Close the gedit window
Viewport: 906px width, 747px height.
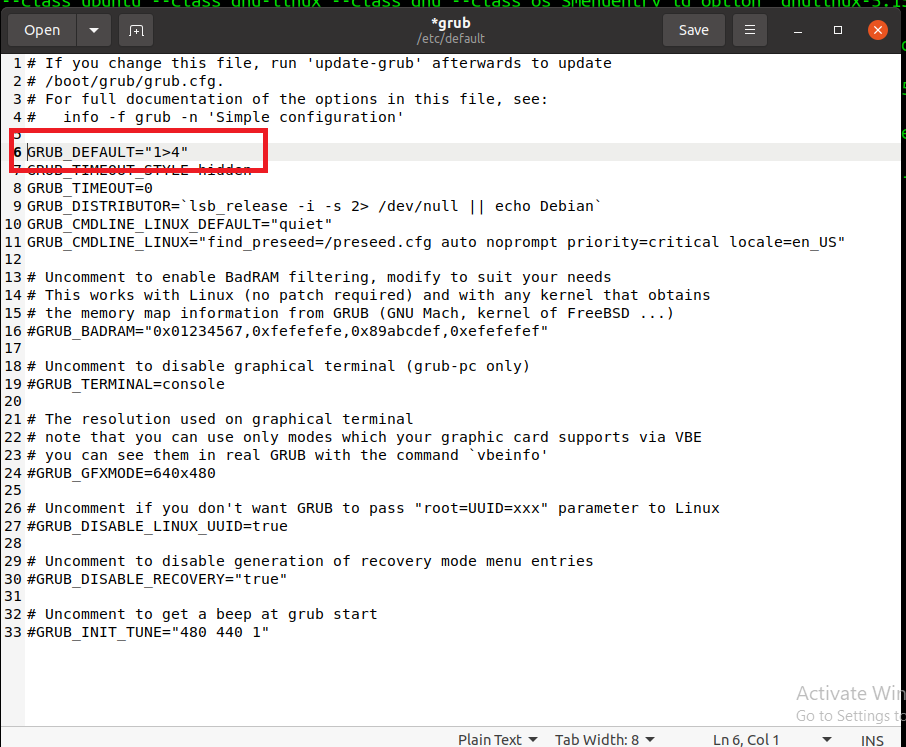[877, 30]
